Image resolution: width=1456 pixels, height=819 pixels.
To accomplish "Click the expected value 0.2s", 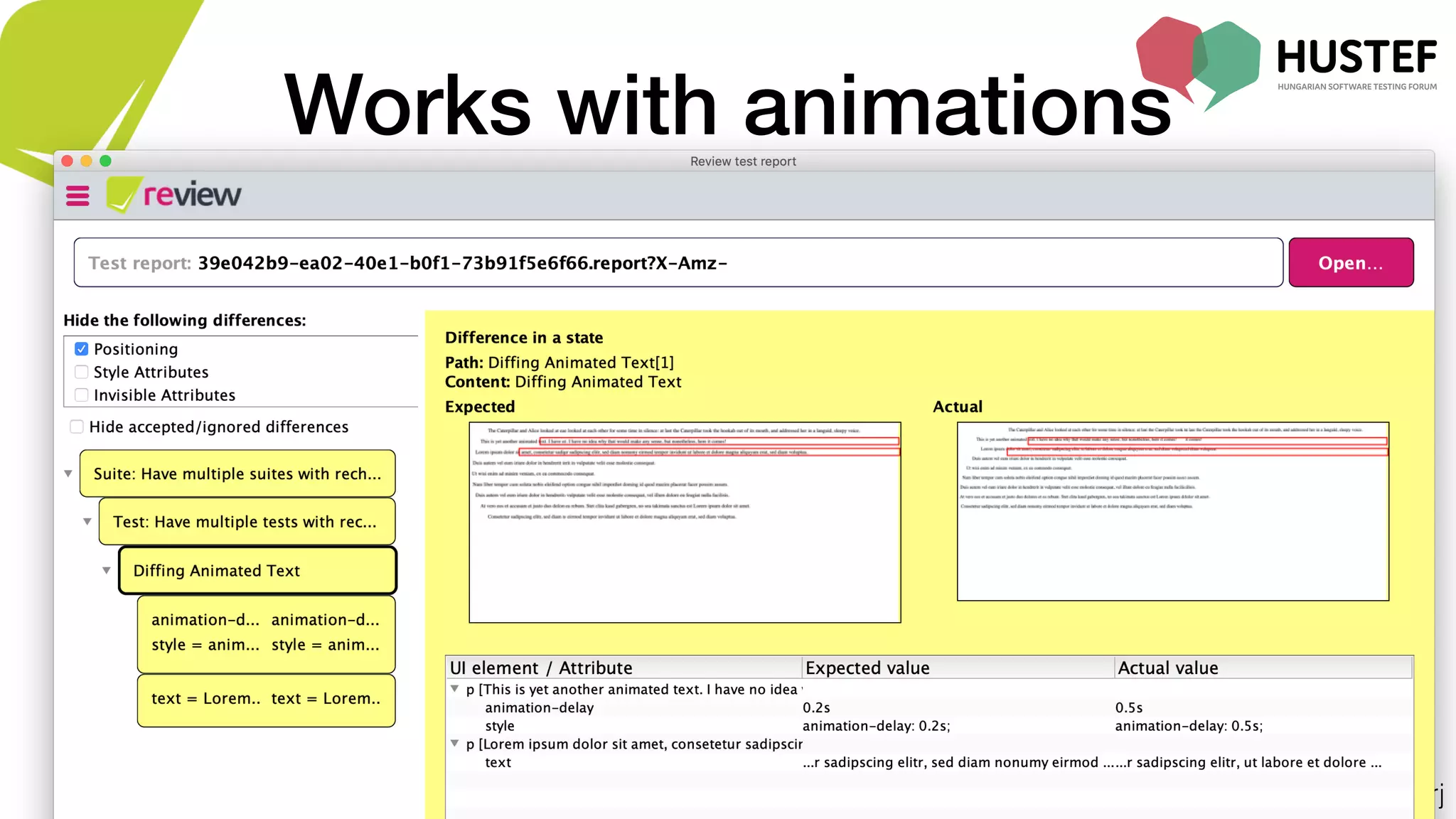I will pos(816,707).
